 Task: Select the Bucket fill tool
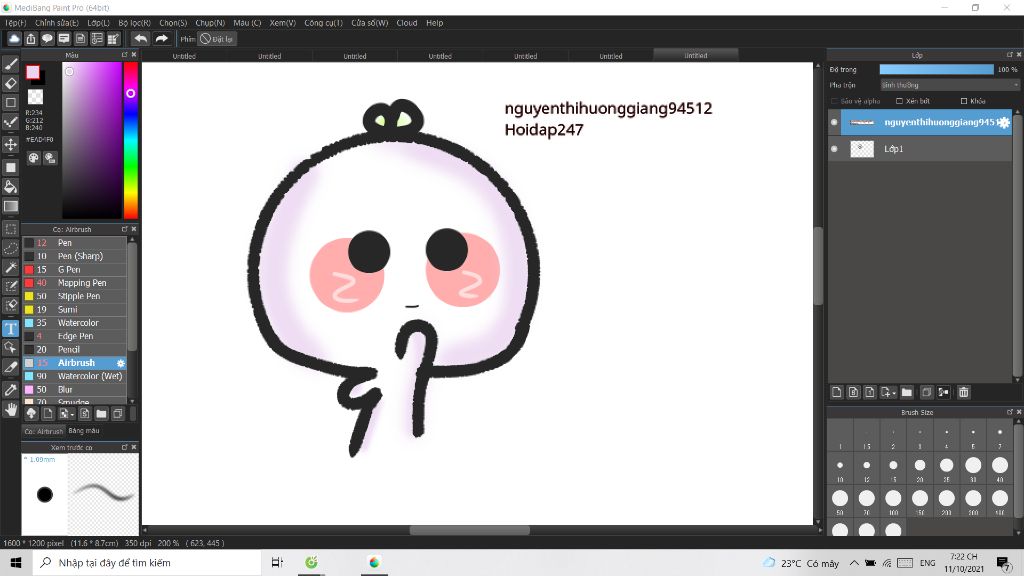(11, 187)
